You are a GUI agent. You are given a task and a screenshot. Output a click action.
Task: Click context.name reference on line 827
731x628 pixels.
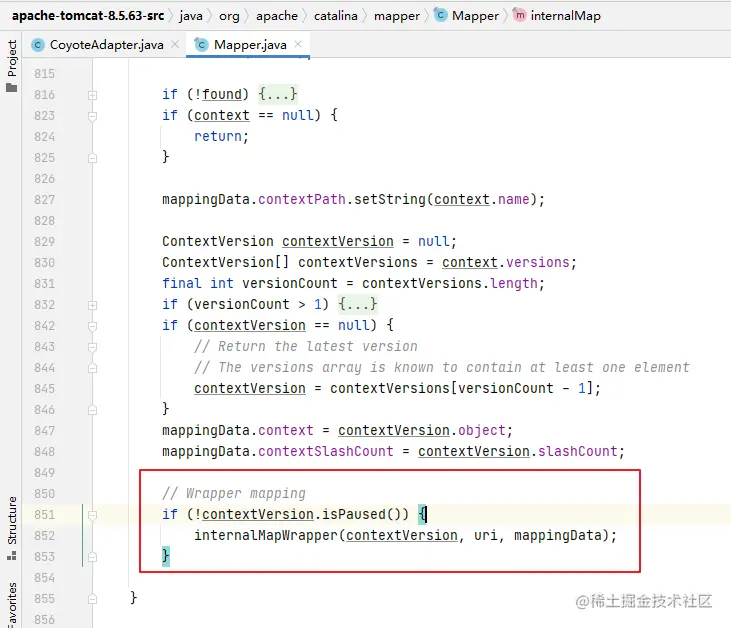click(482, 200)
